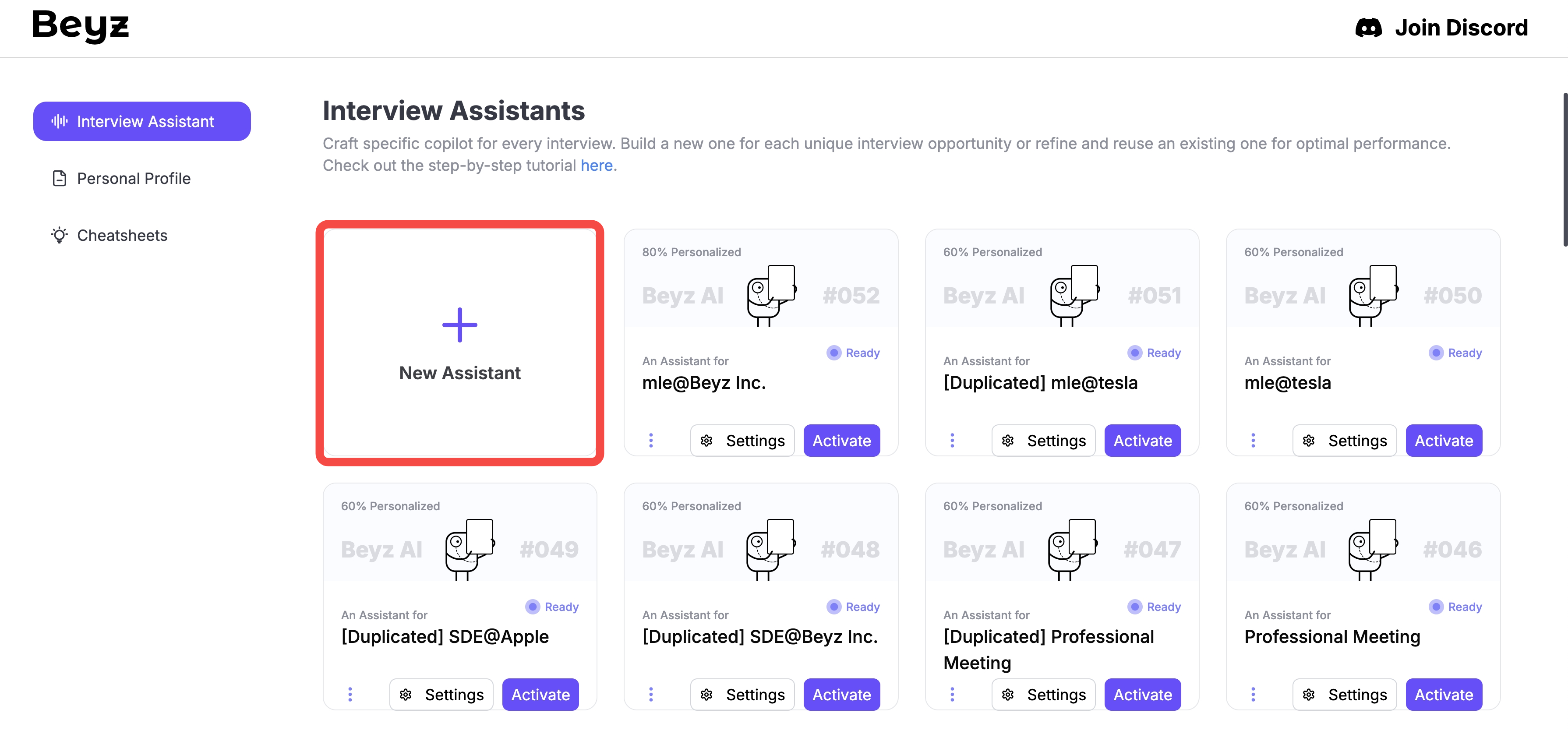1568x734 pixels.
Task: Open three-dot menu on Professional Meeting card
Action: 1253,694
